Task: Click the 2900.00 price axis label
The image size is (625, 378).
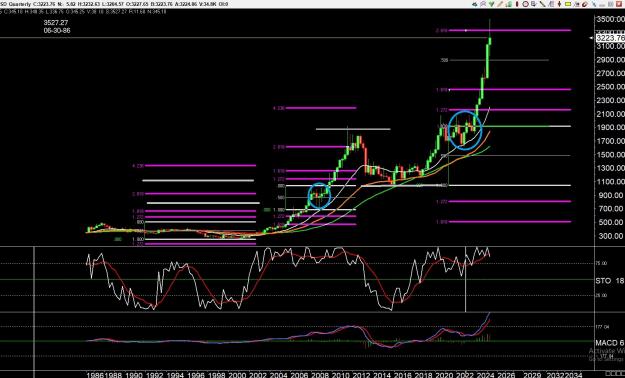Action: click(610, 59)
